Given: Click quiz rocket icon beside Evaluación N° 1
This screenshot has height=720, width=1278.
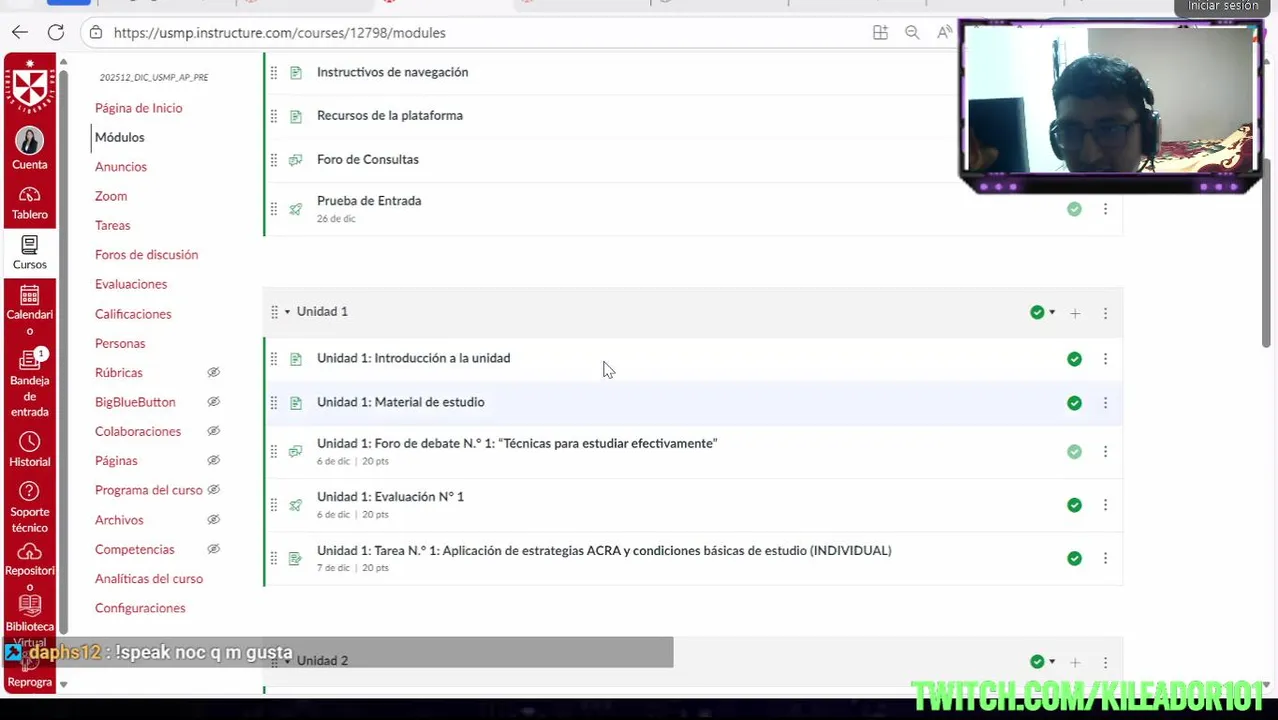Looking at the screenshot, I should click(x=295, y=505).
